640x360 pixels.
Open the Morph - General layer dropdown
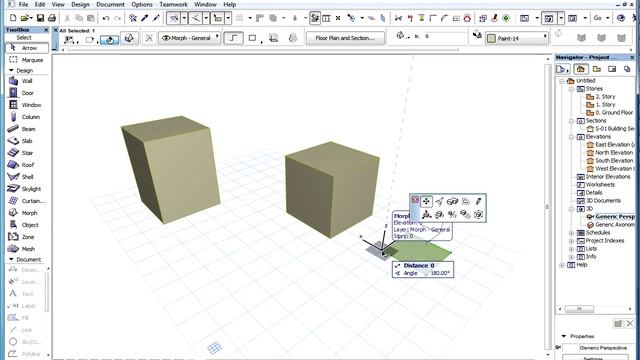[189, 38]
